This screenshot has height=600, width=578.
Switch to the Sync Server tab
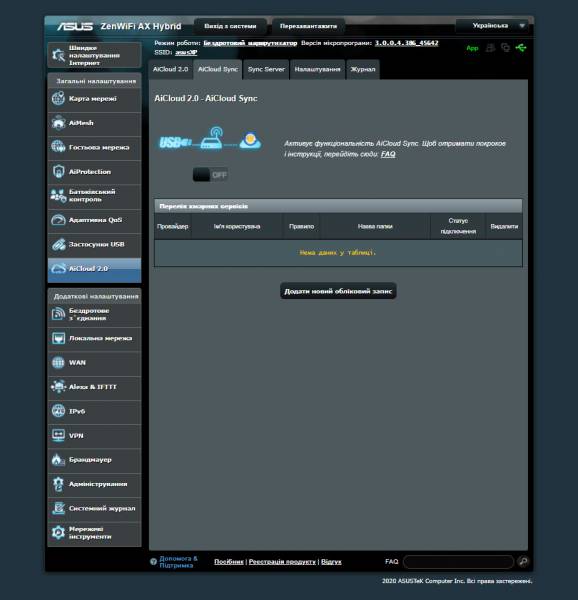click(x=266, y=69)
